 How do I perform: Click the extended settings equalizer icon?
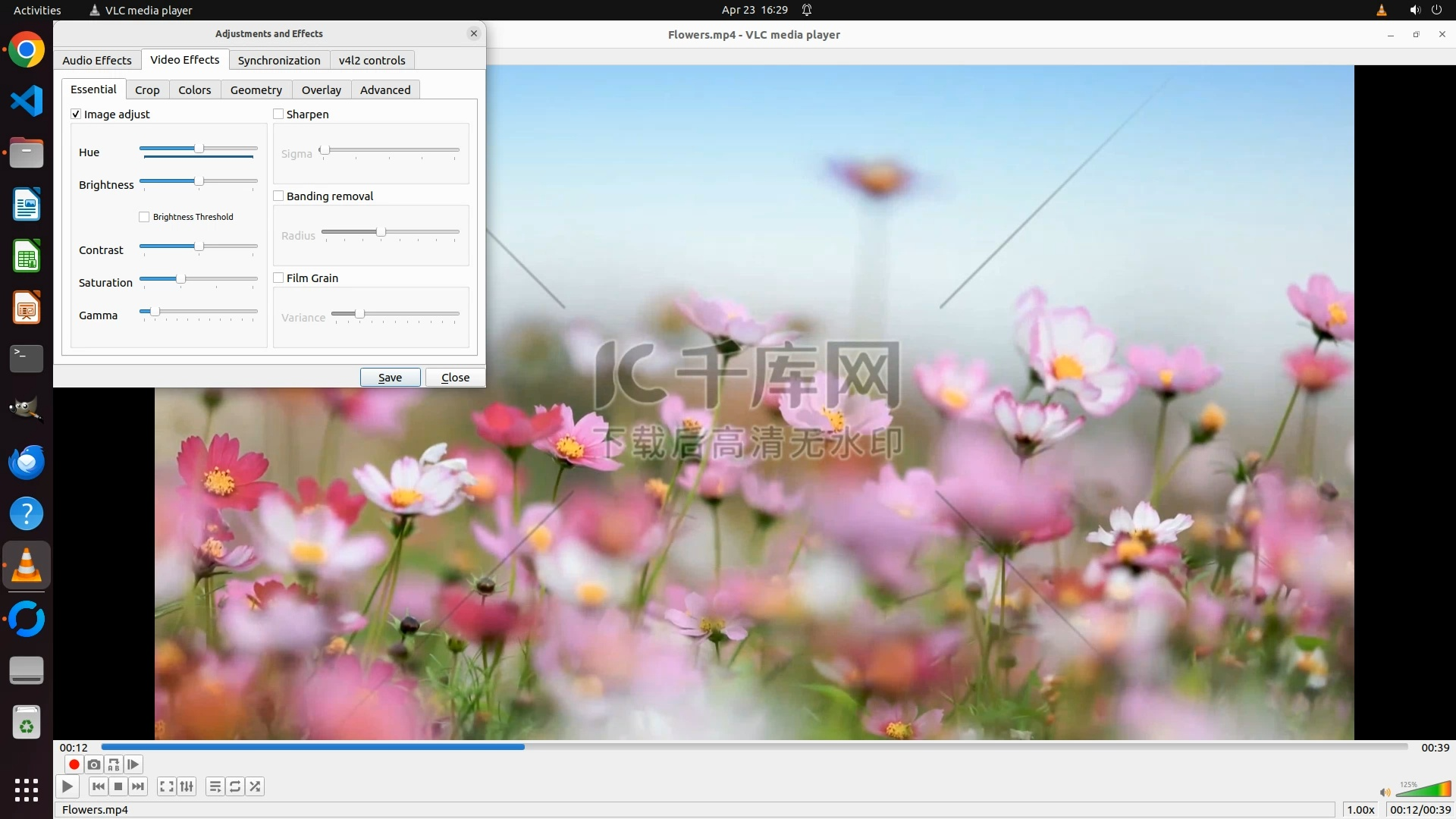click(x=187, y=786)
